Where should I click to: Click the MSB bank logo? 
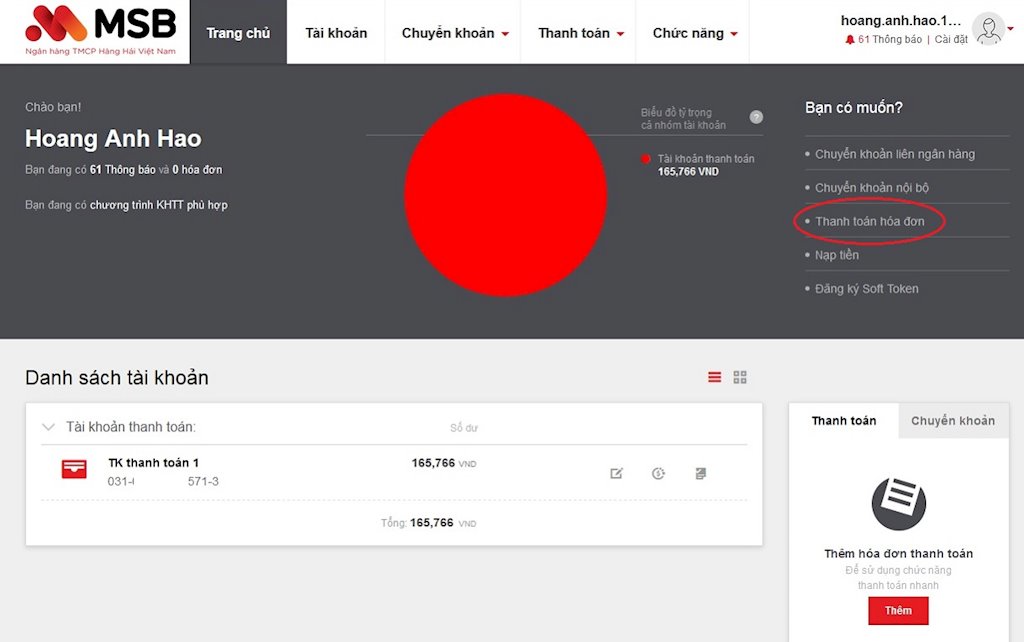pos(100,30)
